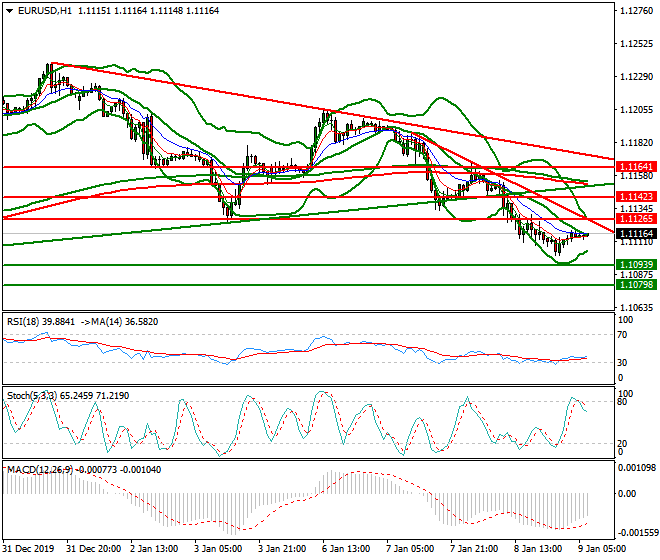Select the 9 Jan 05:00 time label

(x=602, y=549)
